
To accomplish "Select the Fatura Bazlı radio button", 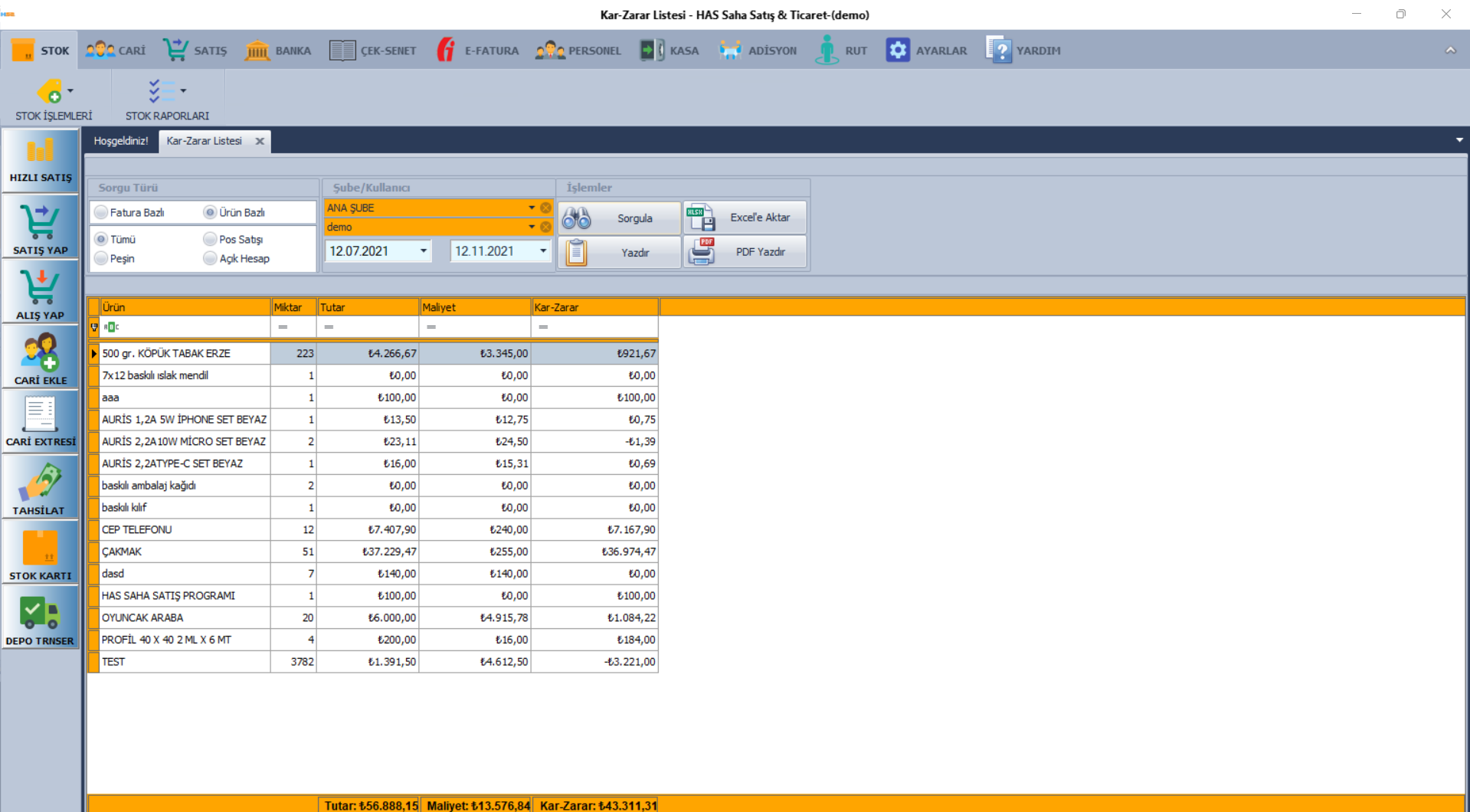I will (x=101, y=212).
